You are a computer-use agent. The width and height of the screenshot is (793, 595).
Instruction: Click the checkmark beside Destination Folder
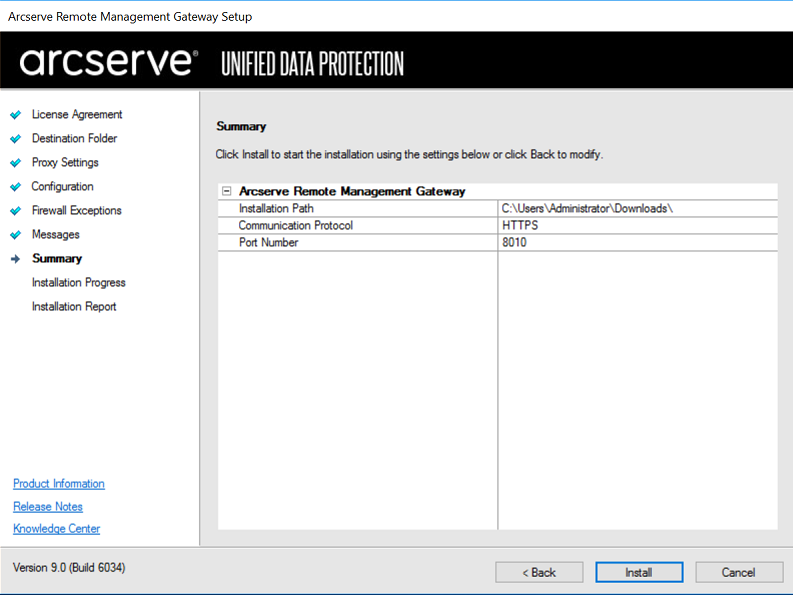(x=16, y=139)
